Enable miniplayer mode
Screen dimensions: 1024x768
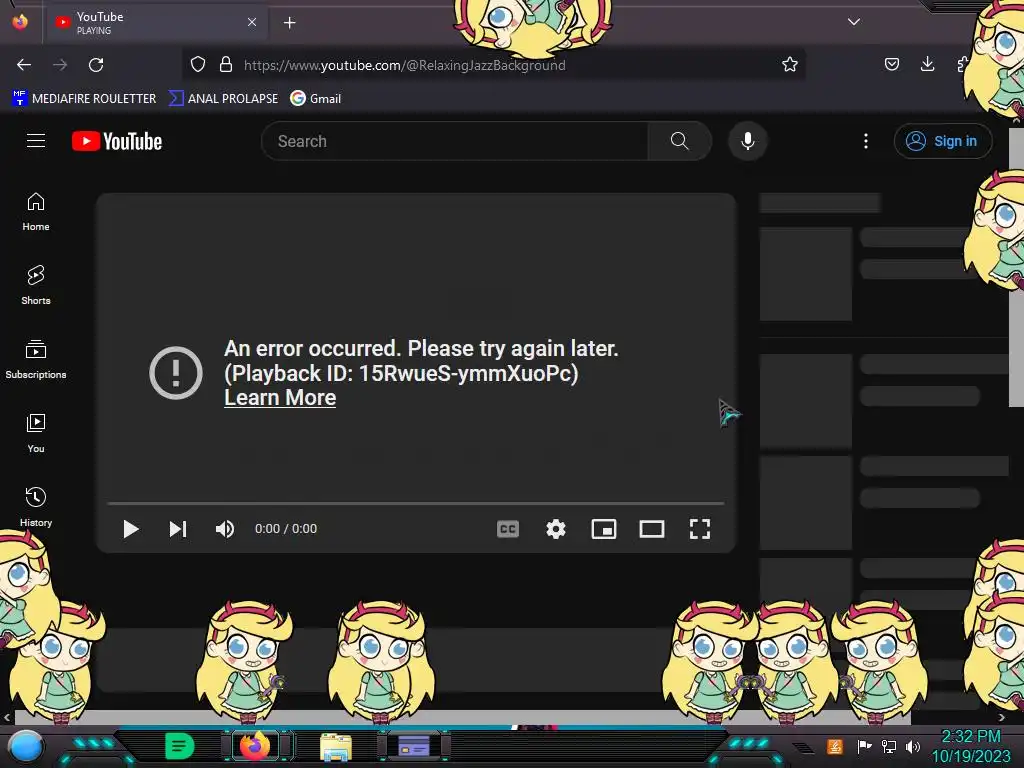coord(603,529)
